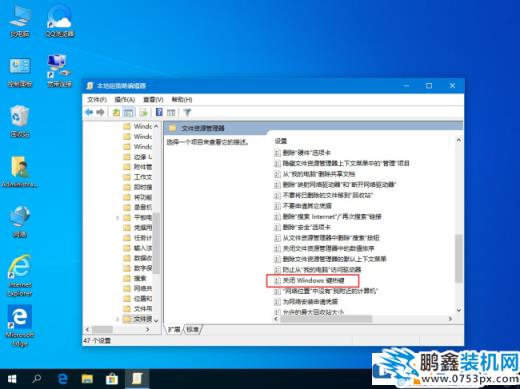Viewport: 520px width, 389px height.
Task: Select 不要申请其它凭据 setting
Action: click(x=303, y=206)
